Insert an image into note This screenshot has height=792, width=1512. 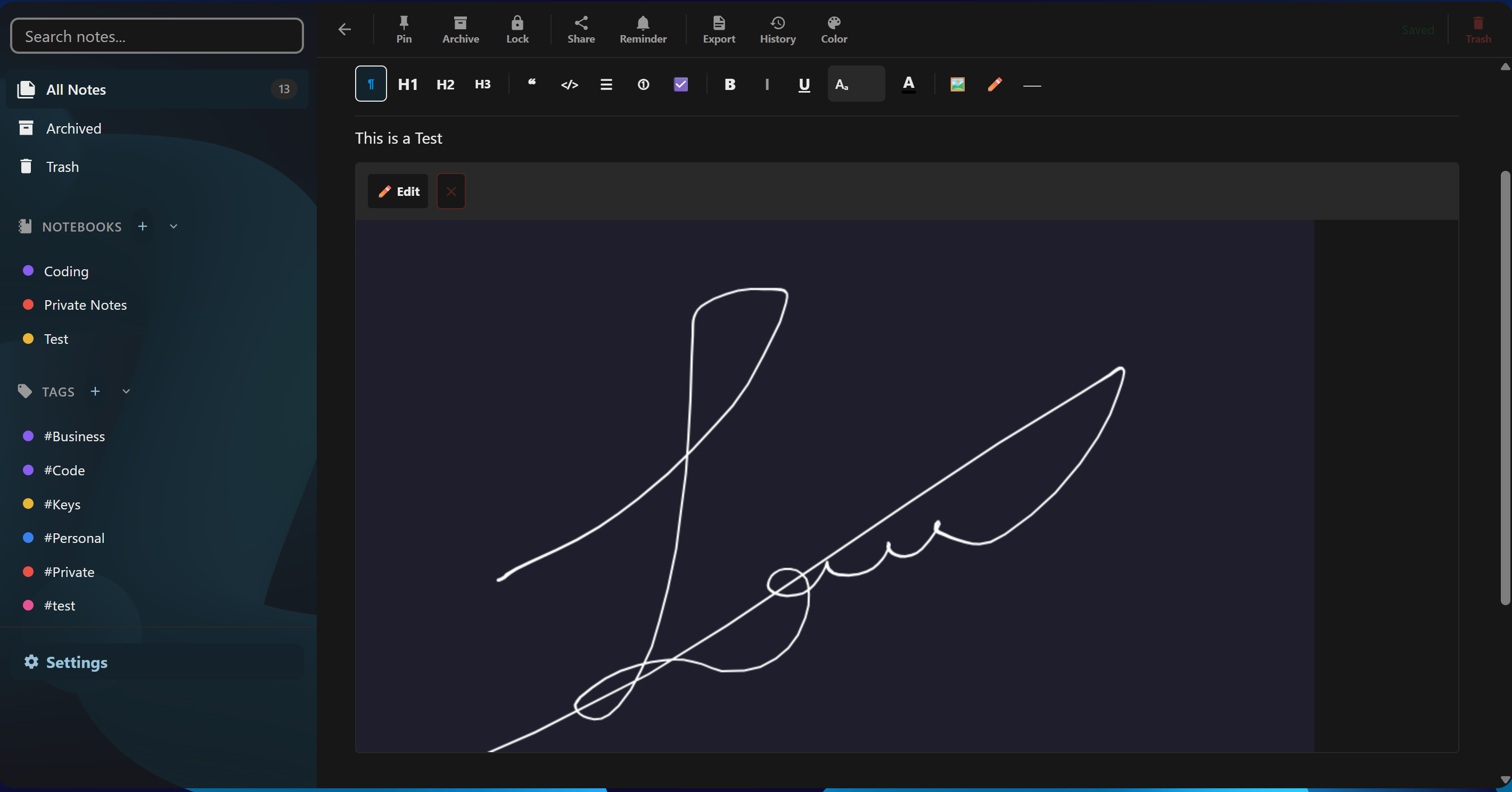pyautogui.click(x=957, y=84)
